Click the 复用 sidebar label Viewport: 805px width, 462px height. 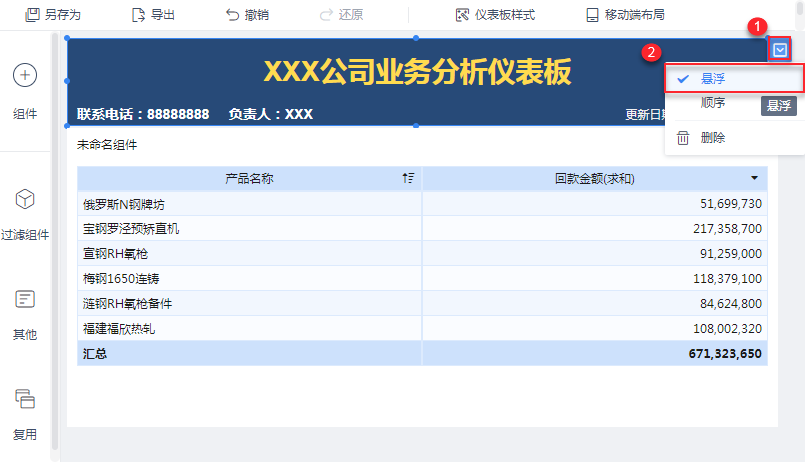(x=25, y=435)
